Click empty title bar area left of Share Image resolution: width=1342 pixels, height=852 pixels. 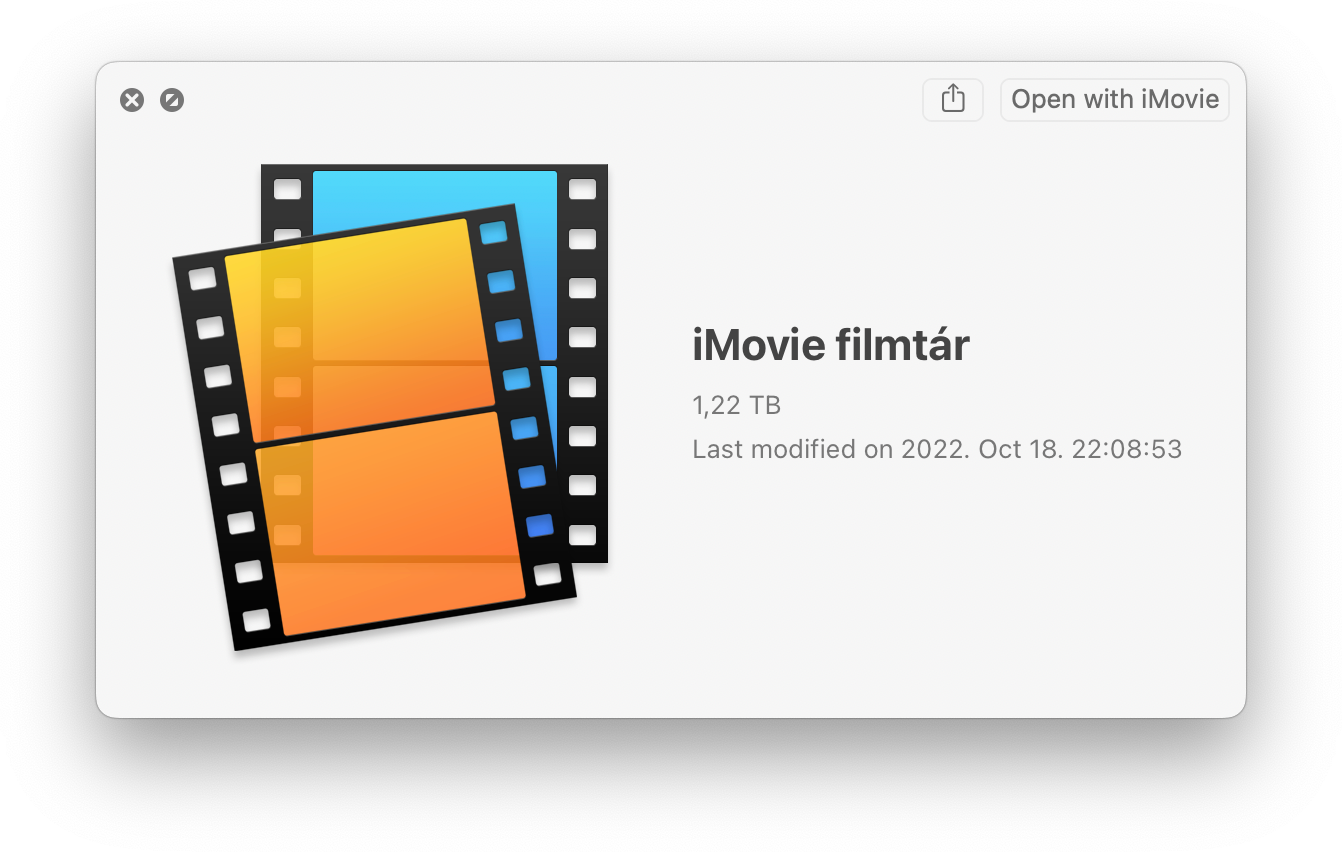pyautogui.click(x=550, y=100)
